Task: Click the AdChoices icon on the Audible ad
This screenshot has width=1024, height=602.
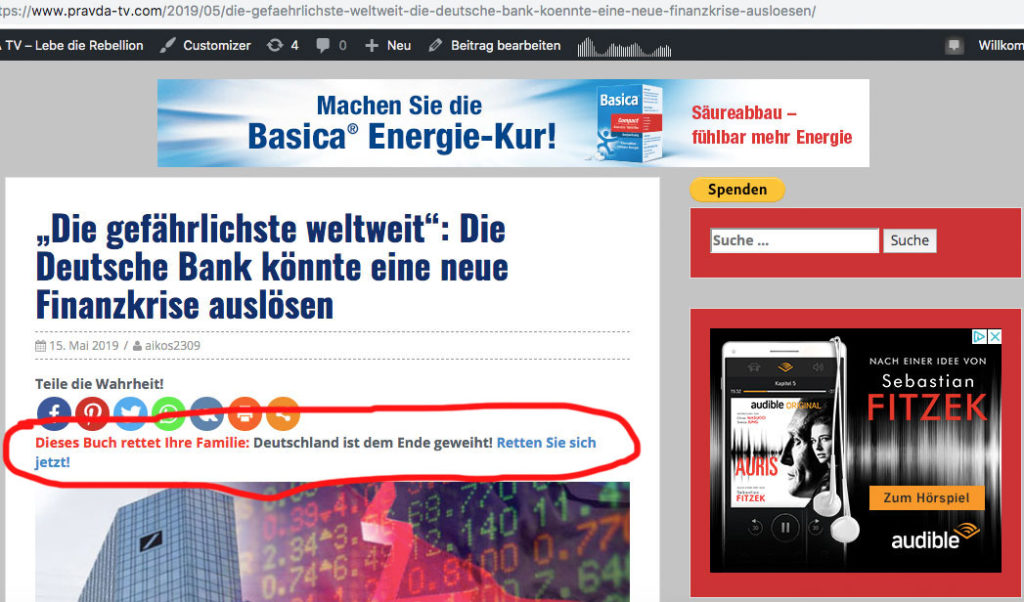Action: pos(979,336)
